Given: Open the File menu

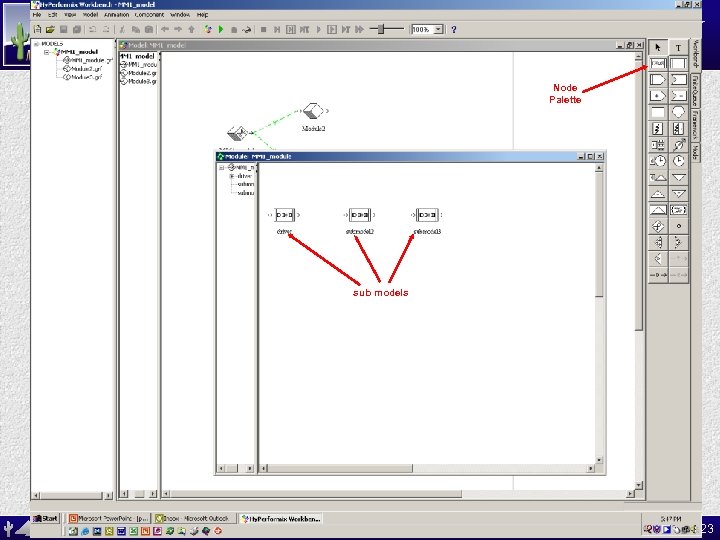Looking at the screenshot, I should pyautogui.click(x=37, y=15).
